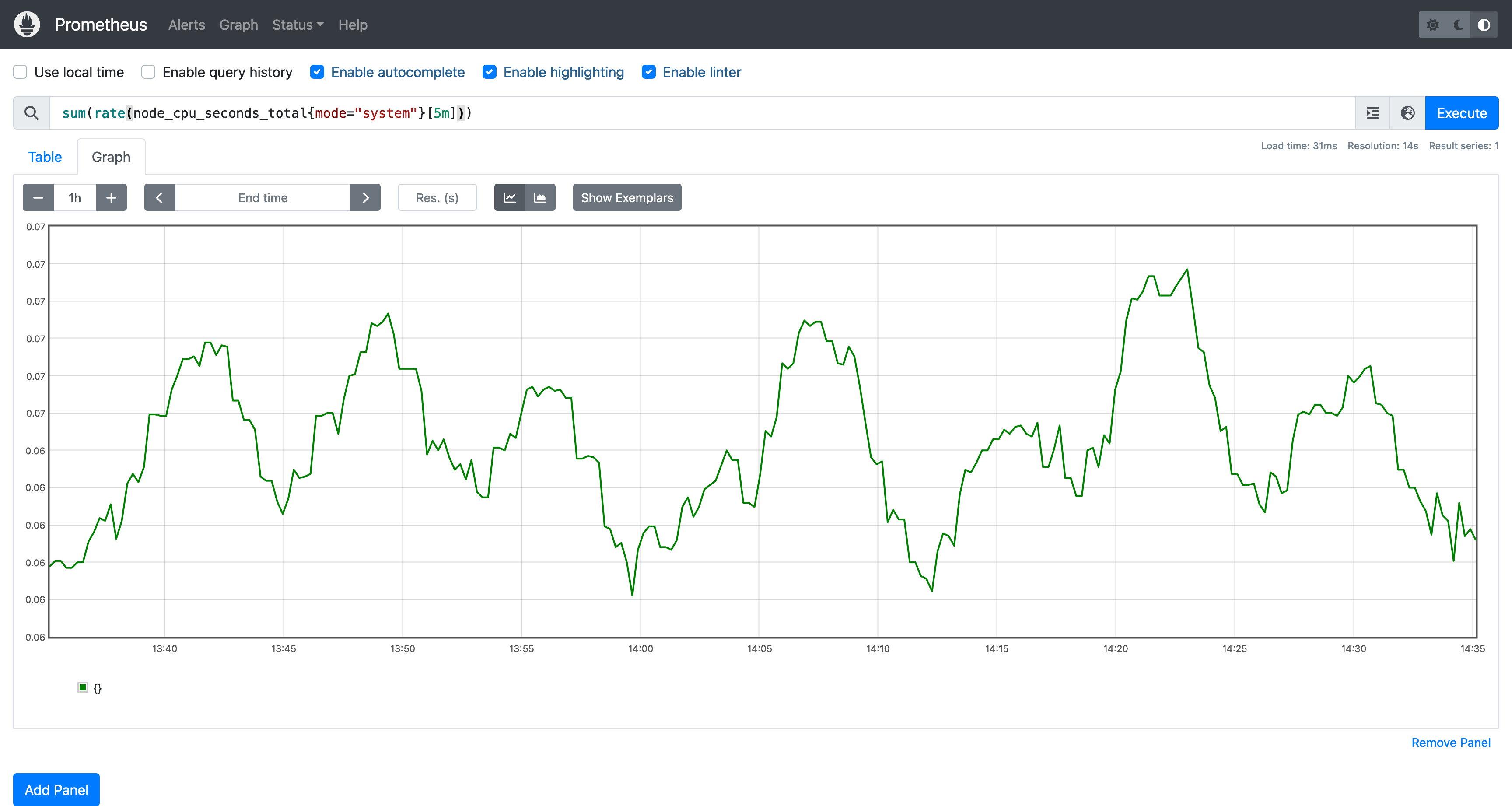The width and height of the screenshot is (1512, 806).
Task: Click the Prometheus flame logo icon
Action: [27, 24]
